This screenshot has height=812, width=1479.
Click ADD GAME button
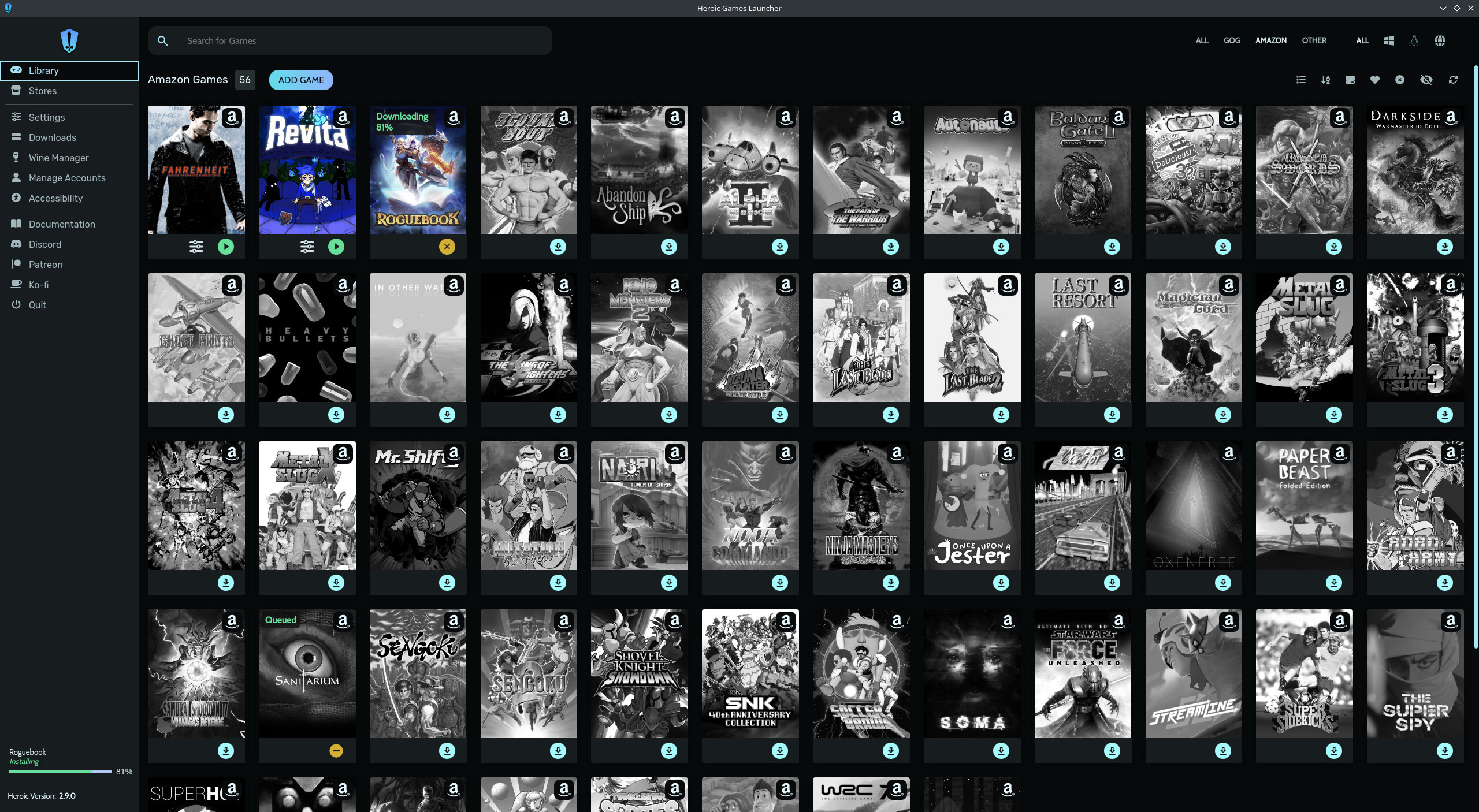click(300, 79)
